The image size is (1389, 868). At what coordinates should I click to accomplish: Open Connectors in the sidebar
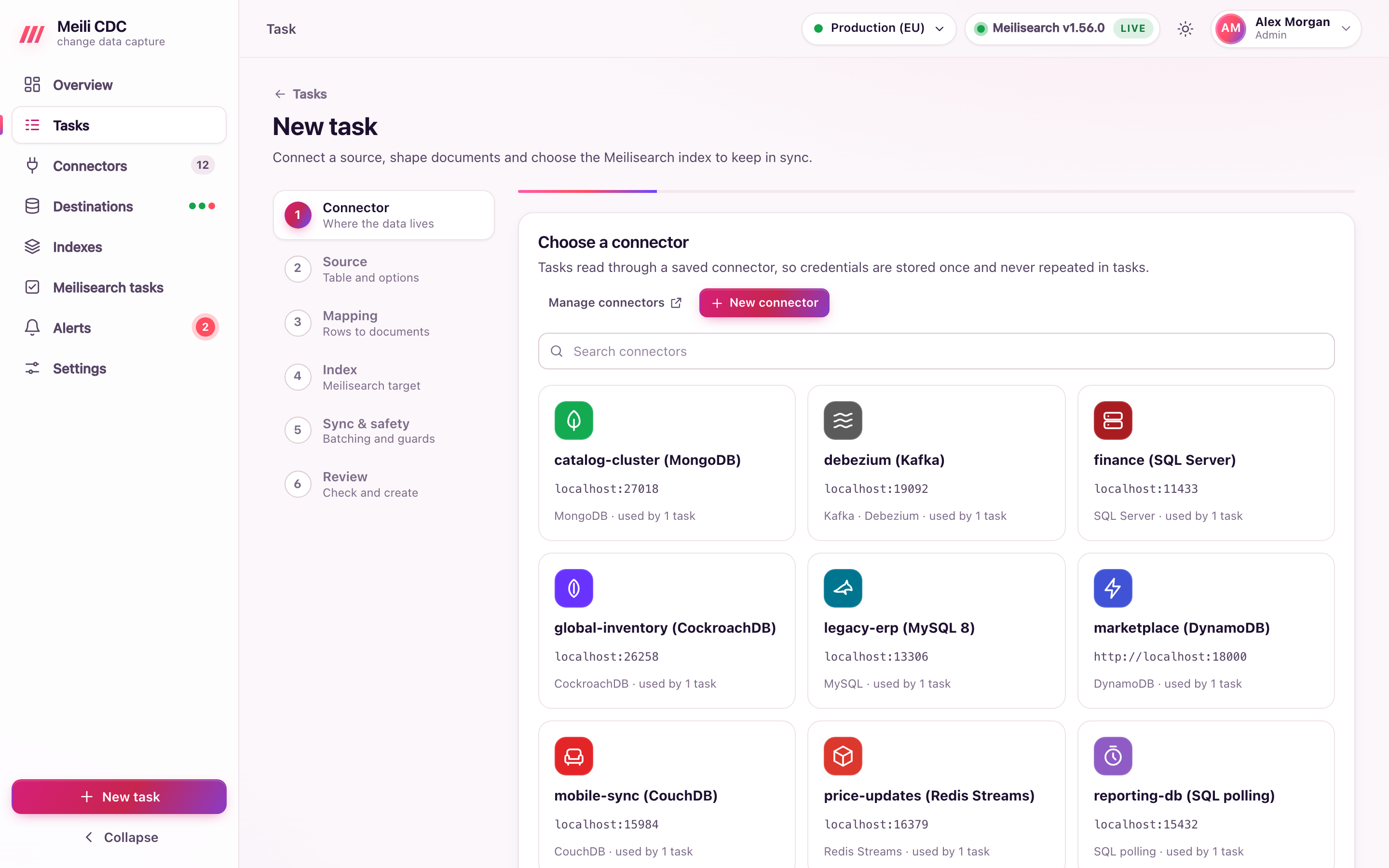[119, 165]
